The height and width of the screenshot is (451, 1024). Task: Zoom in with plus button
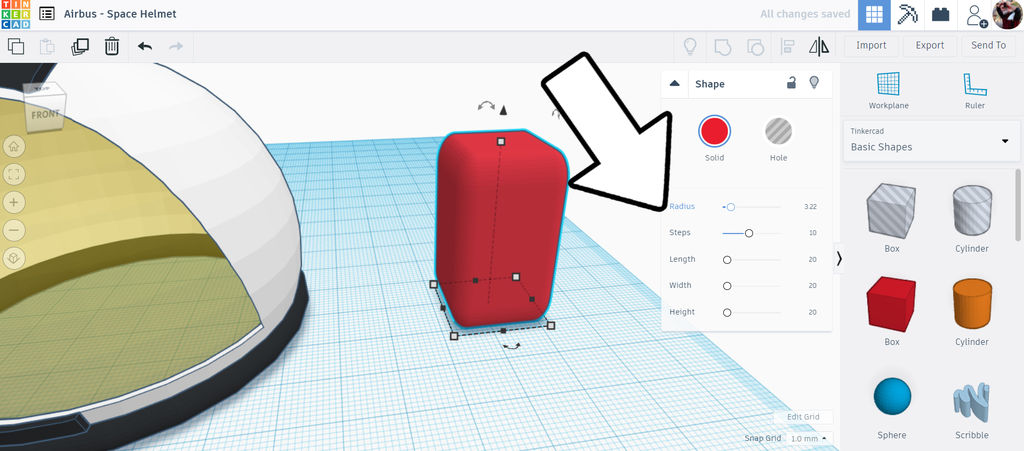point(14,202)
